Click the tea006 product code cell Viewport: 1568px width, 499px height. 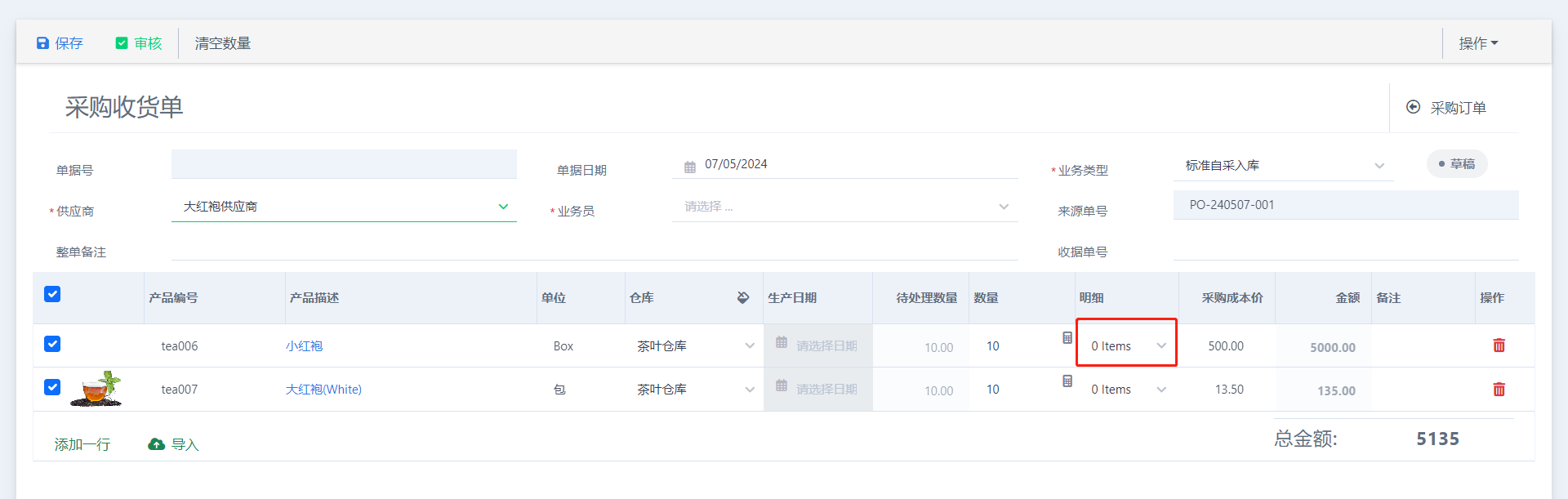tap(180, 346)
